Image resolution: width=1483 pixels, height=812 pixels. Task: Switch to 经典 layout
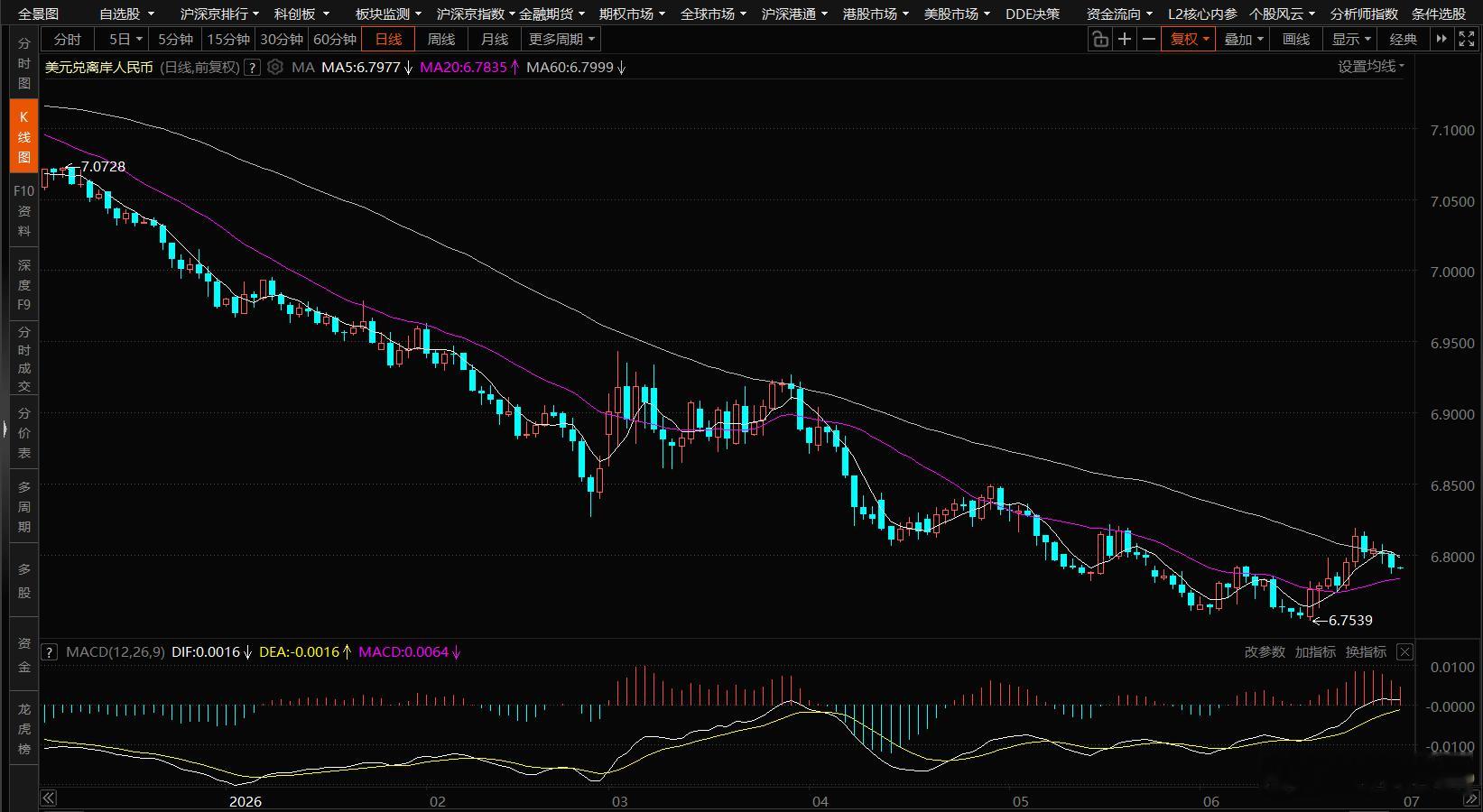click(x=1404, y=39)
